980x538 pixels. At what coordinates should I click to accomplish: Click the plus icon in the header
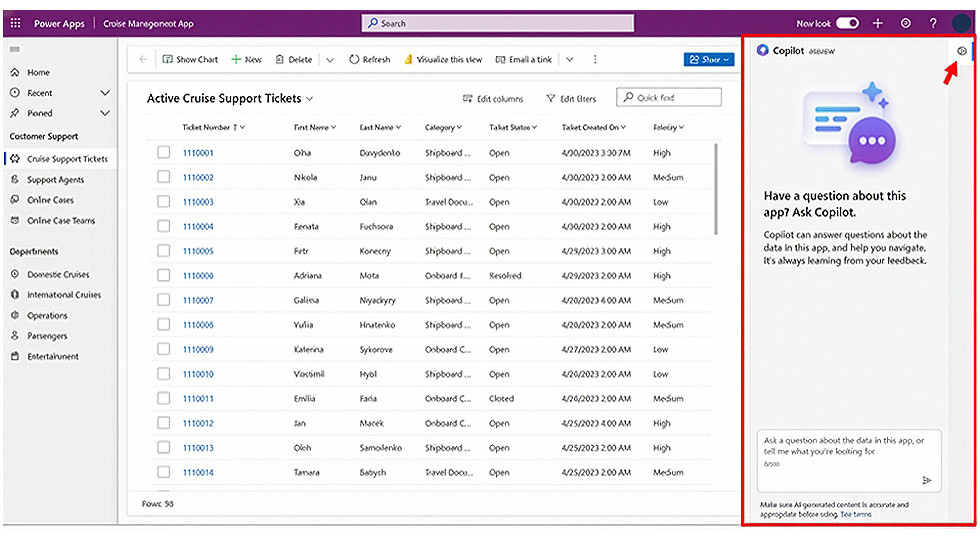(877, 23)
